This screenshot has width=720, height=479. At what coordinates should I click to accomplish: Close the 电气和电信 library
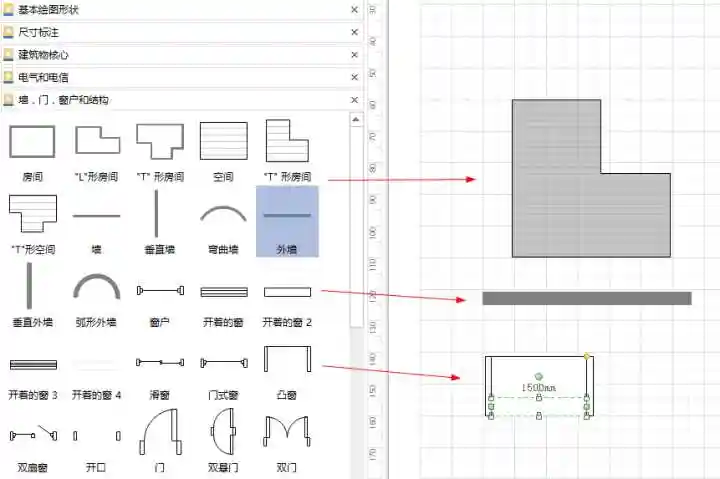[x=354, y=77]
